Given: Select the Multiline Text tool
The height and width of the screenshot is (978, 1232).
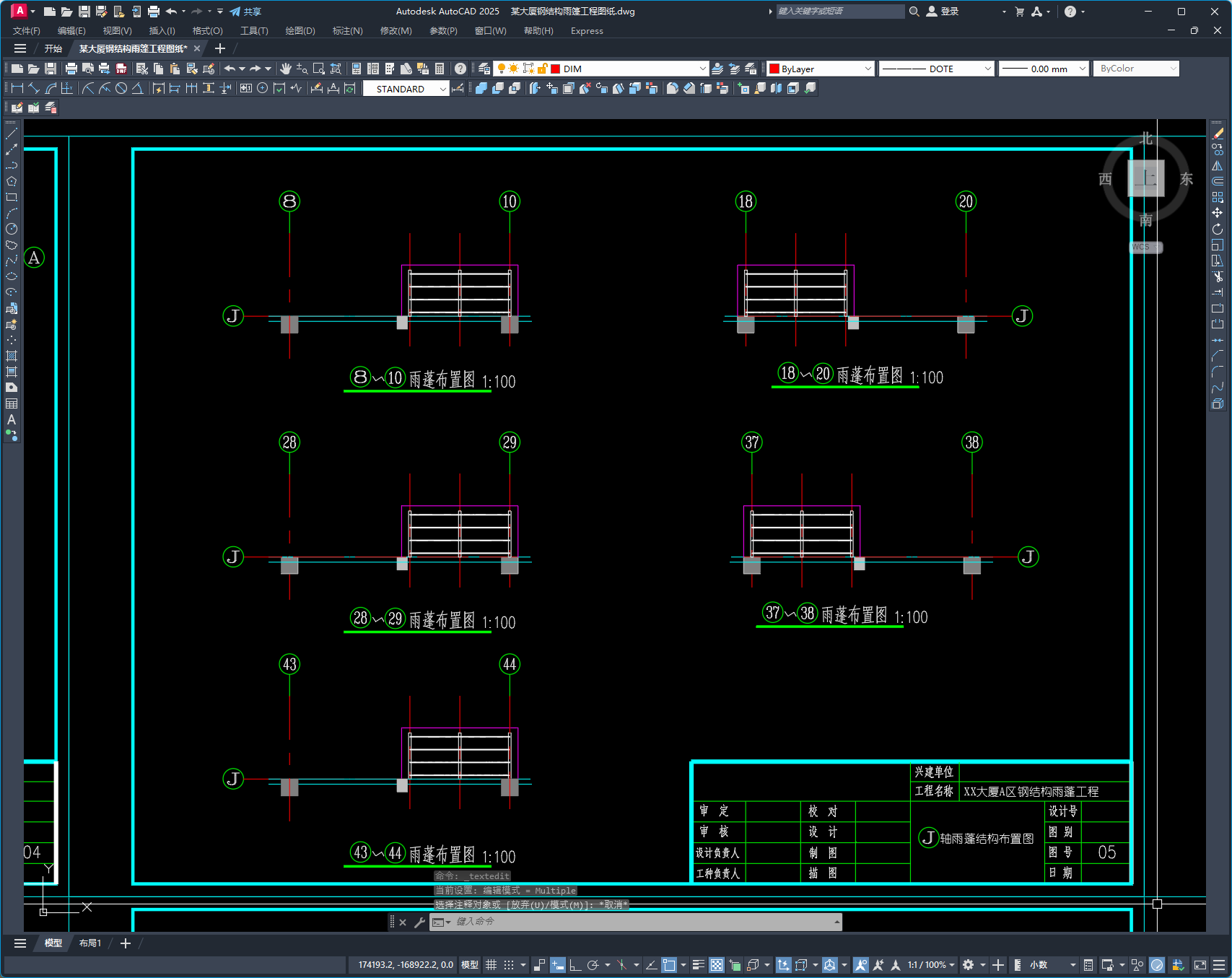Looking at the screenshot, I should pos(12,419).
